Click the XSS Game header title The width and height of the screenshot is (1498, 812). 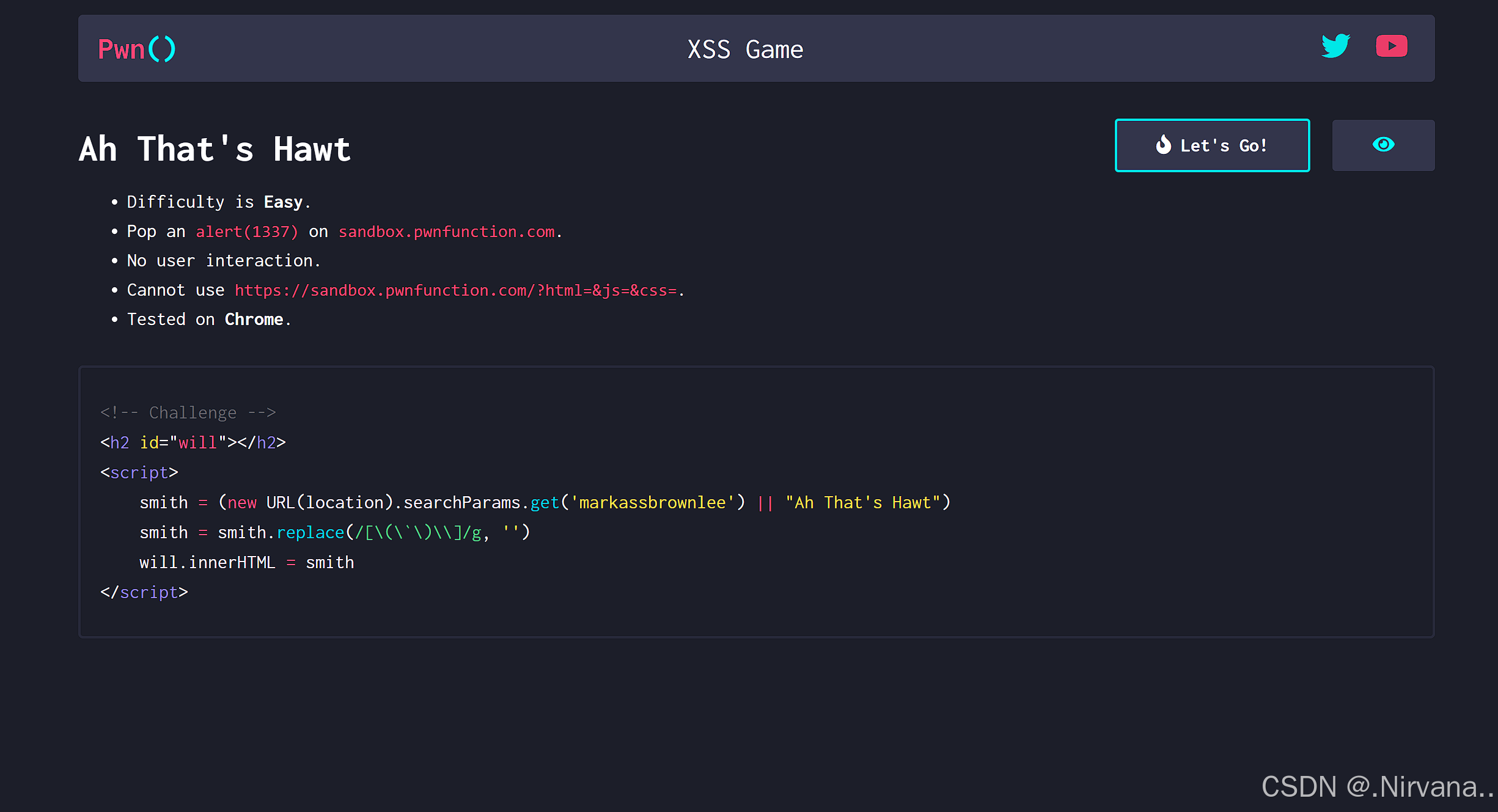(x=745, y=49)
